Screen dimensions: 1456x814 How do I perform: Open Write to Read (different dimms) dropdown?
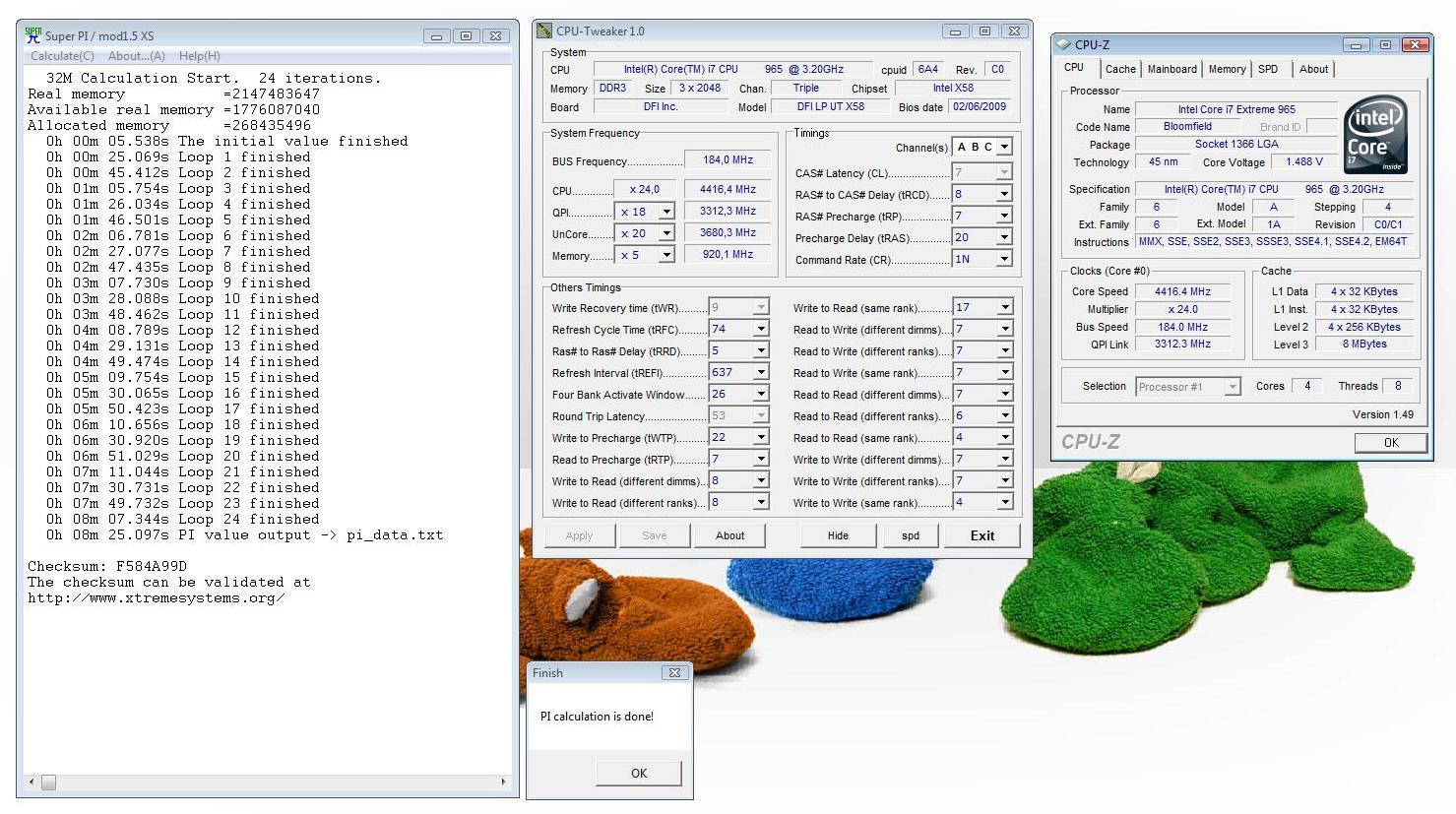pyautogui.click(x=761, y=481)
